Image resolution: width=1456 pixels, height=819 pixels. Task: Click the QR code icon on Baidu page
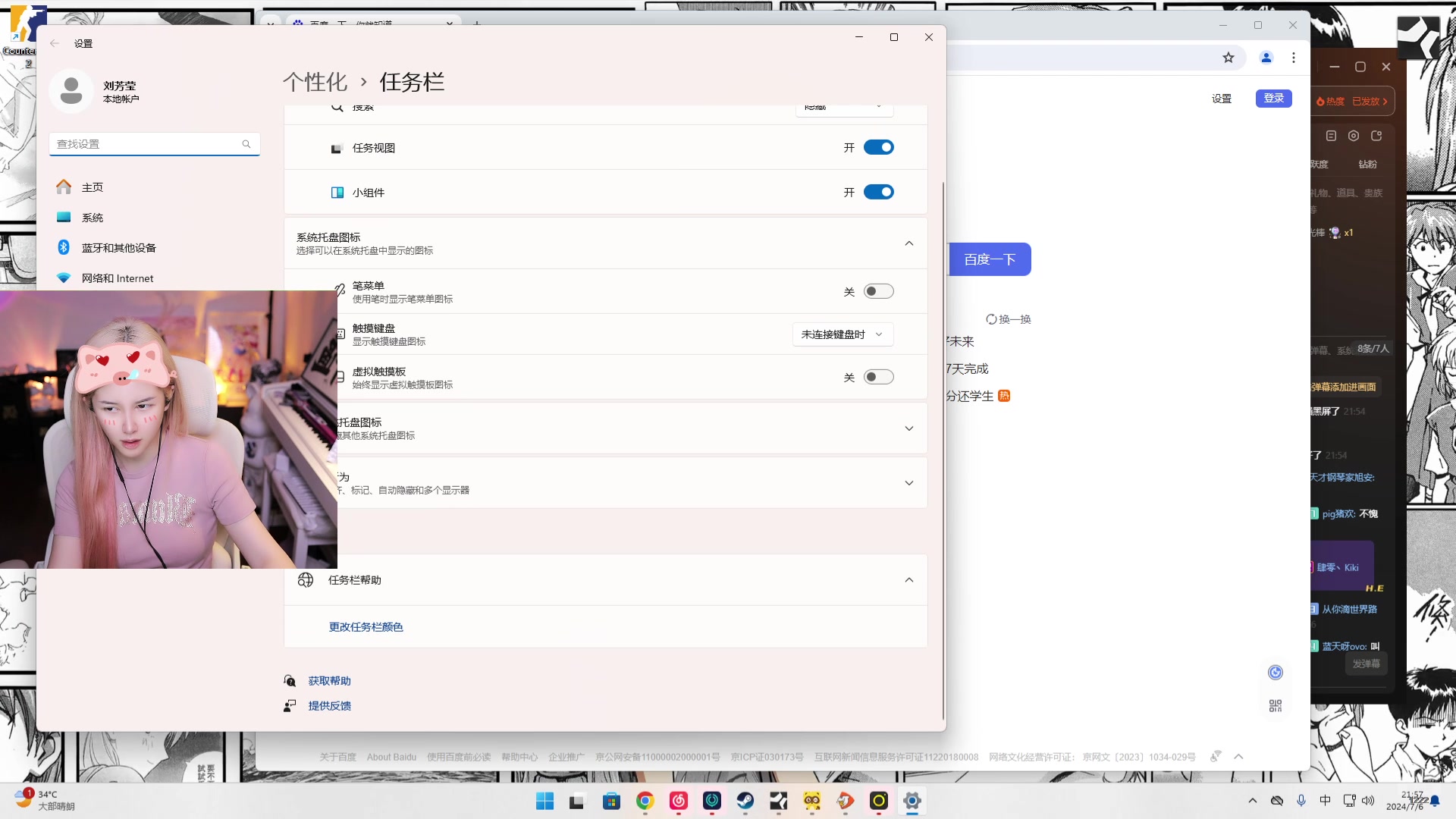click(x=1276, y=706)
